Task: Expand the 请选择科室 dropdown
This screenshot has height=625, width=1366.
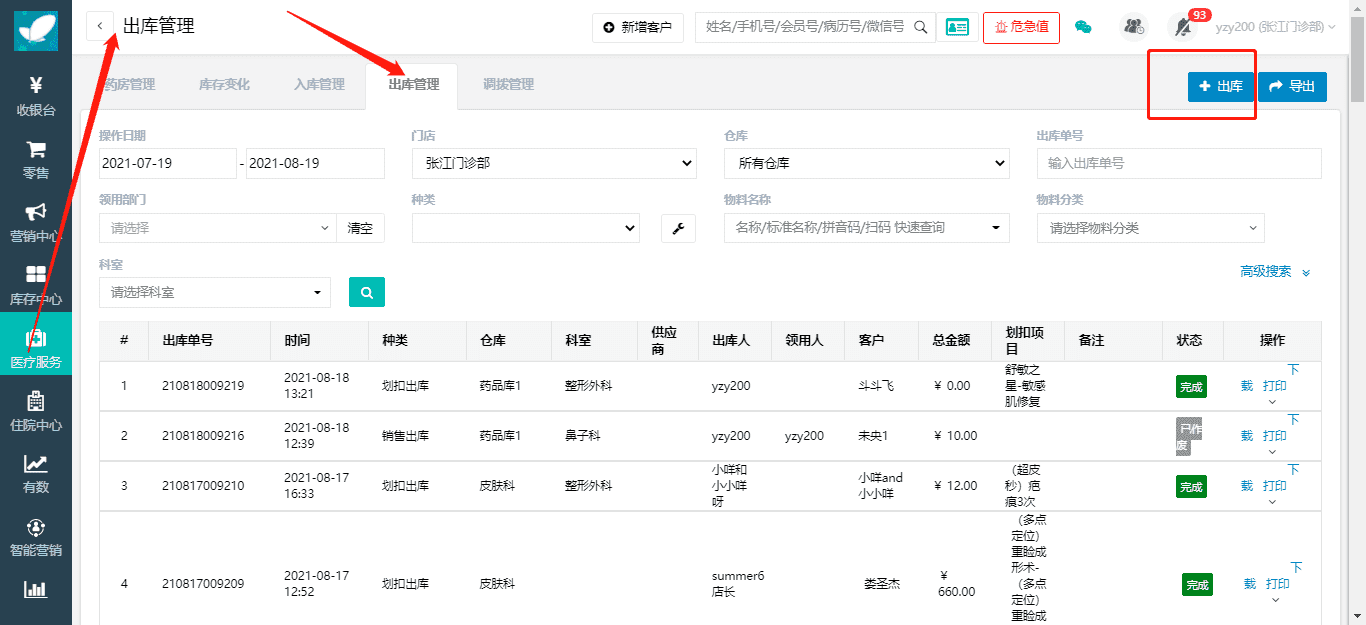Action: 215,292
